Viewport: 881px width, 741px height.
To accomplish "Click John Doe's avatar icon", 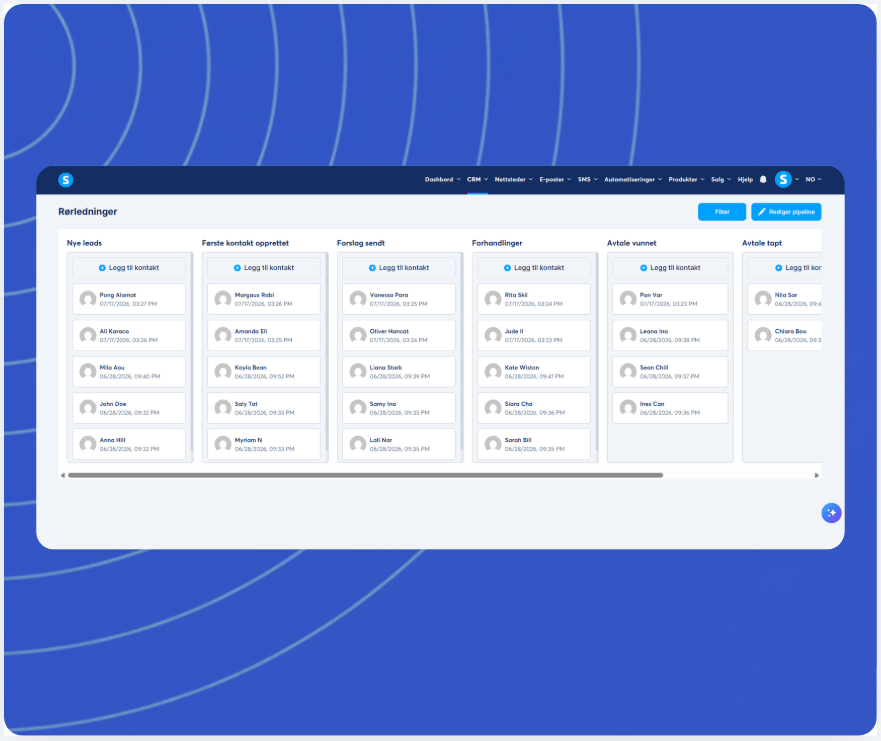I will (88, 408).
